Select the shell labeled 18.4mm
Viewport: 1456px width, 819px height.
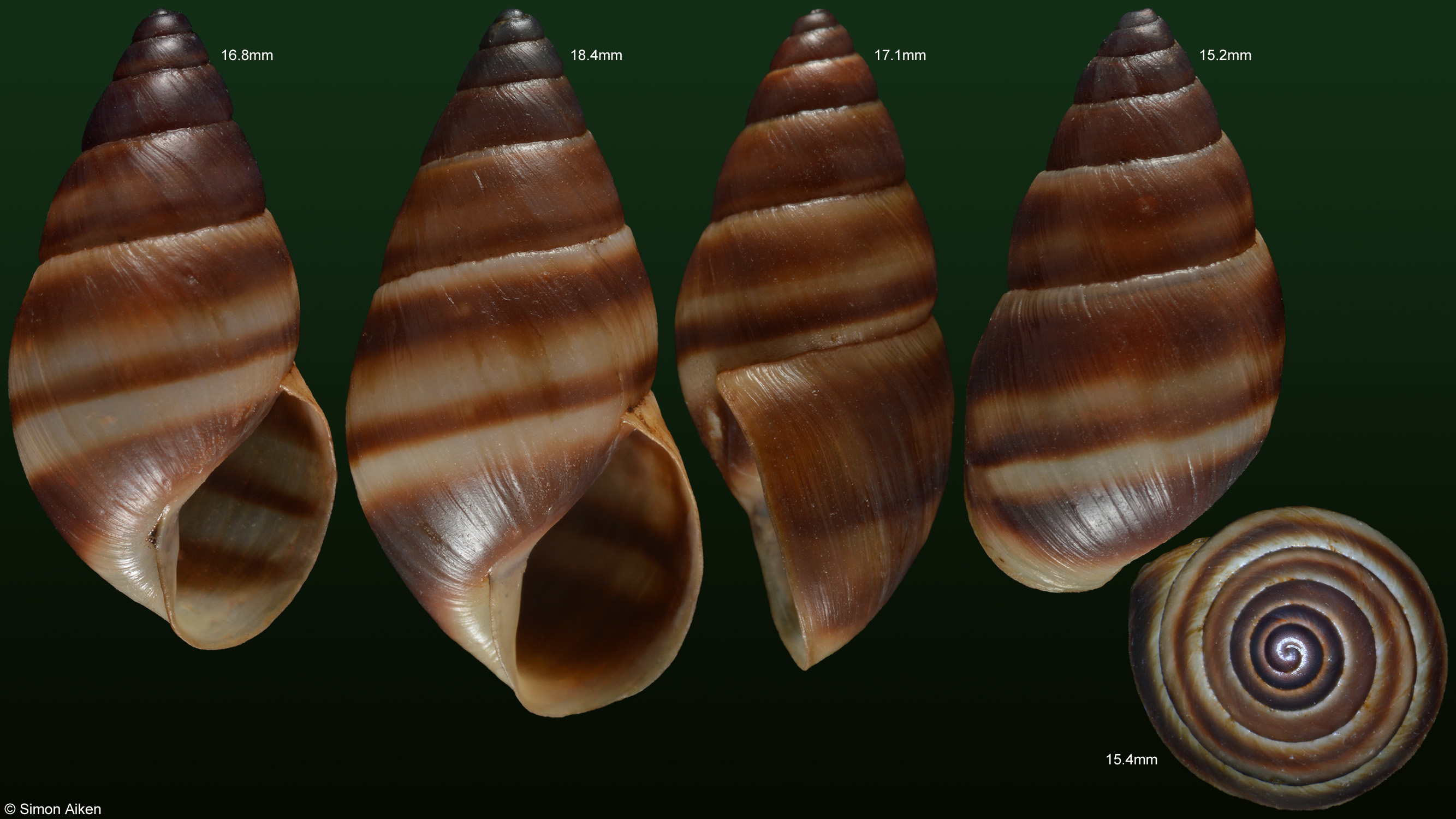tap(524, 363)
